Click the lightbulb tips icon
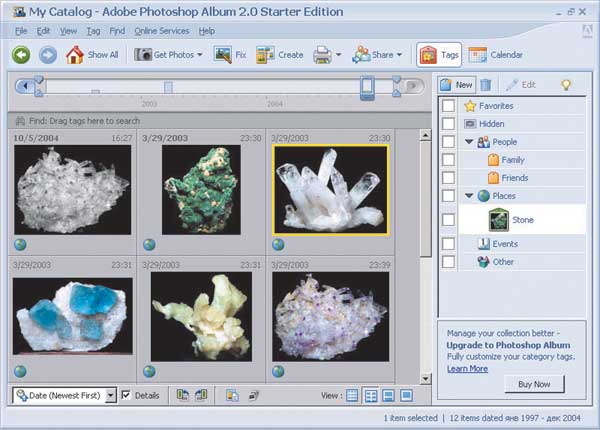 (x=566, y=85)
